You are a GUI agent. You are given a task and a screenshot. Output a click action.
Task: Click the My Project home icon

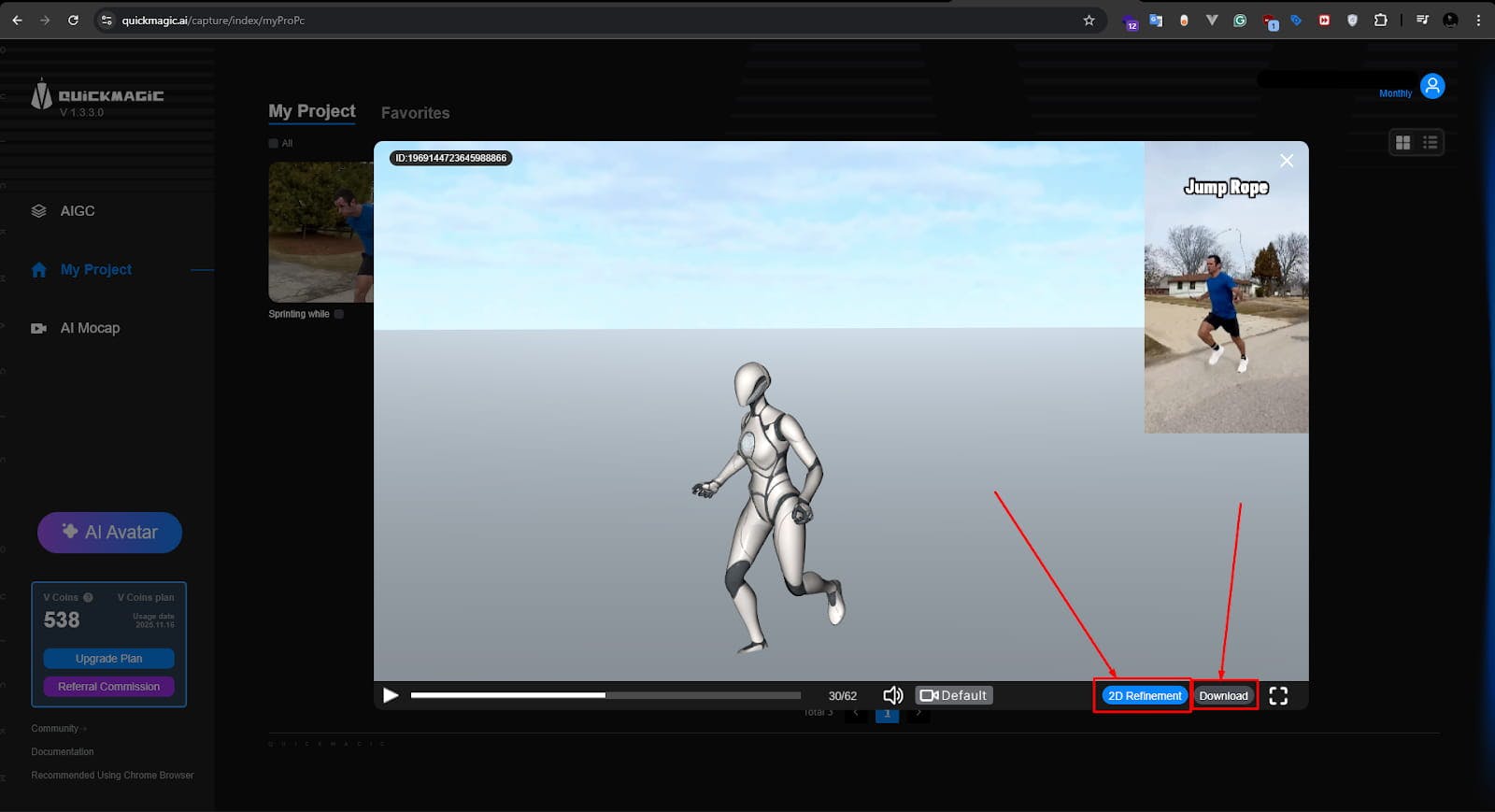click(x=38, y=270)
